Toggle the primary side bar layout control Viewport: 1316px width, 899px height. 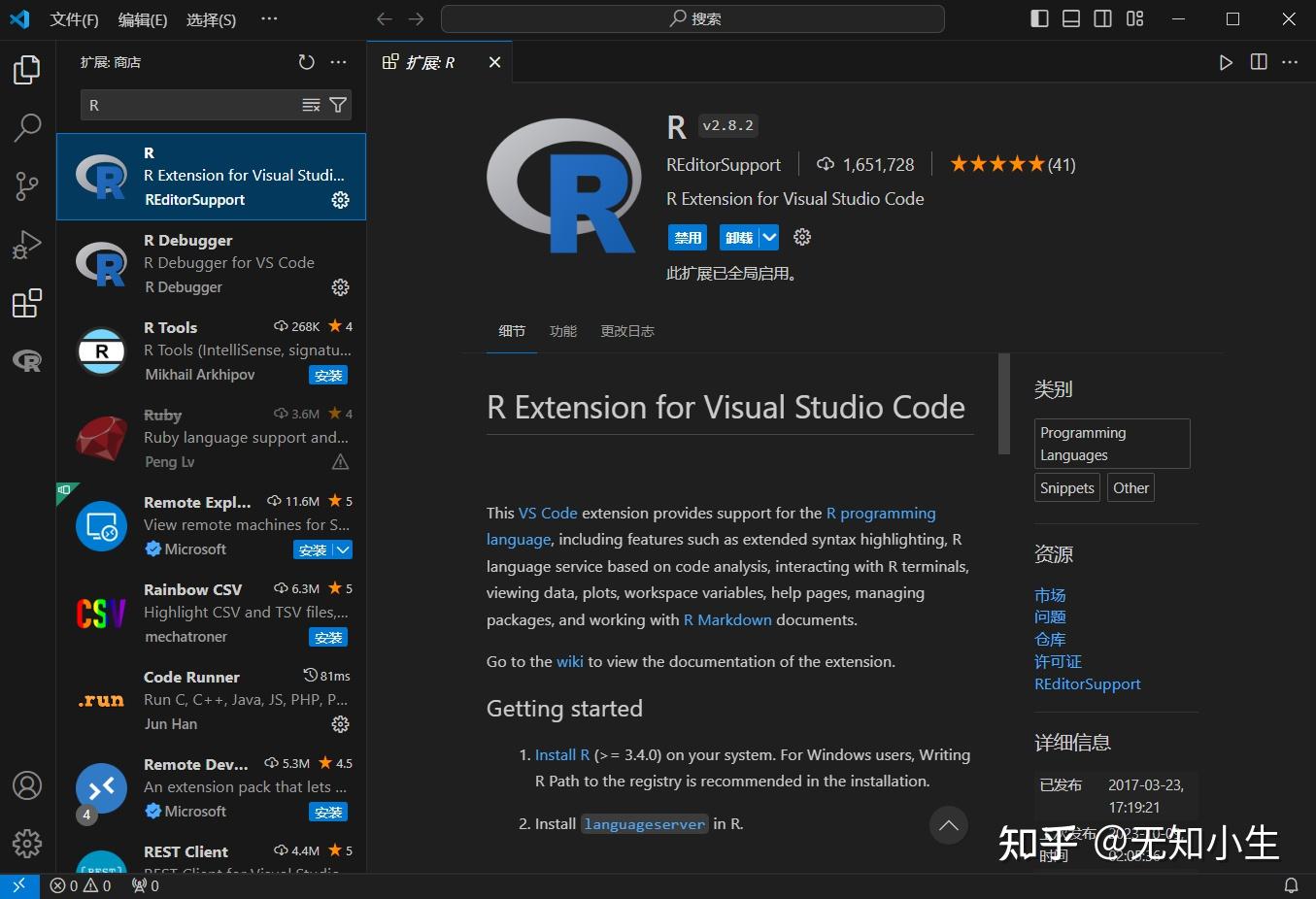[x=1038, y=18]
